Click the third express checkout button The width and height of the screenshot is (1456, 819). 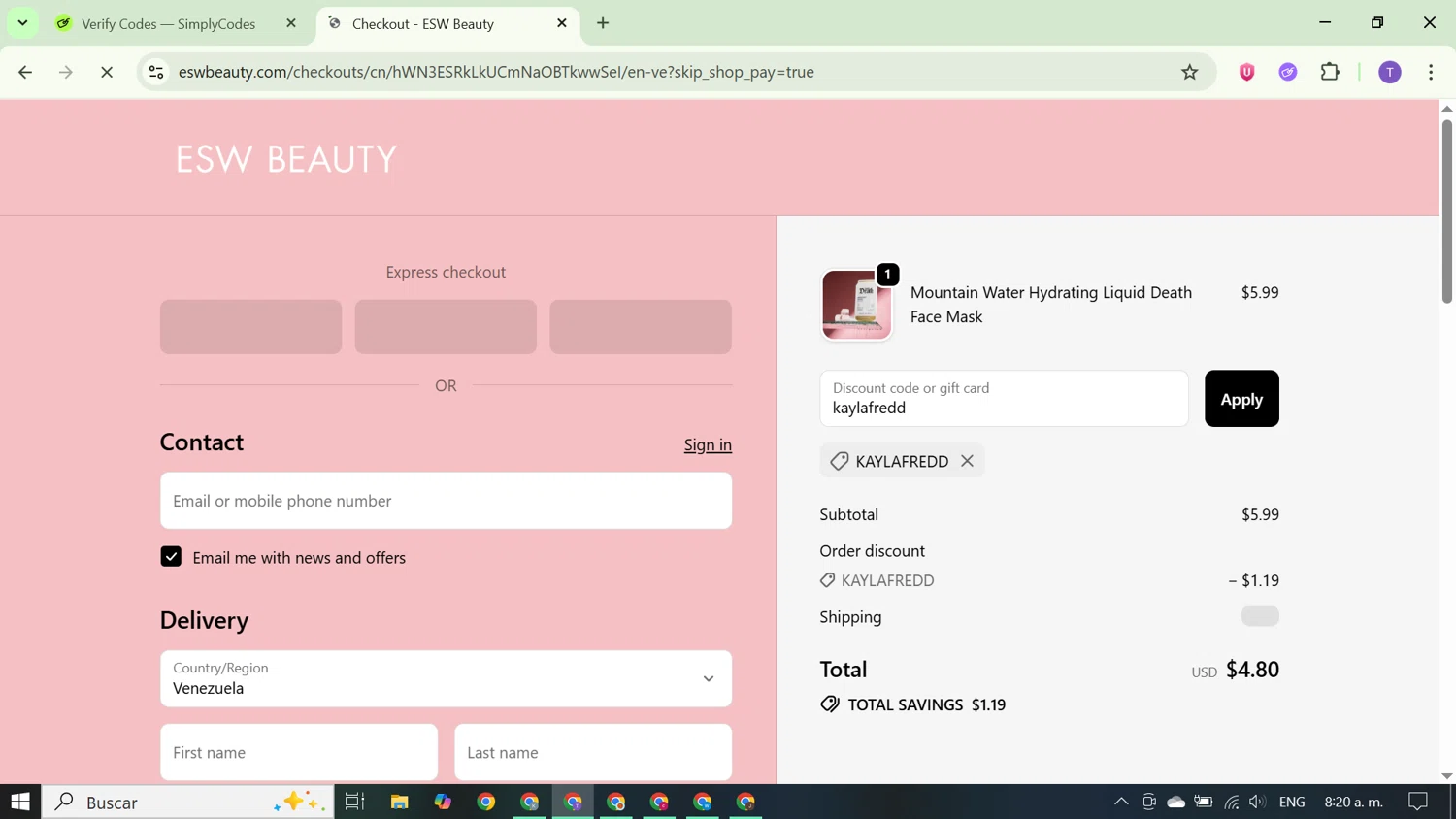(641, 327)
